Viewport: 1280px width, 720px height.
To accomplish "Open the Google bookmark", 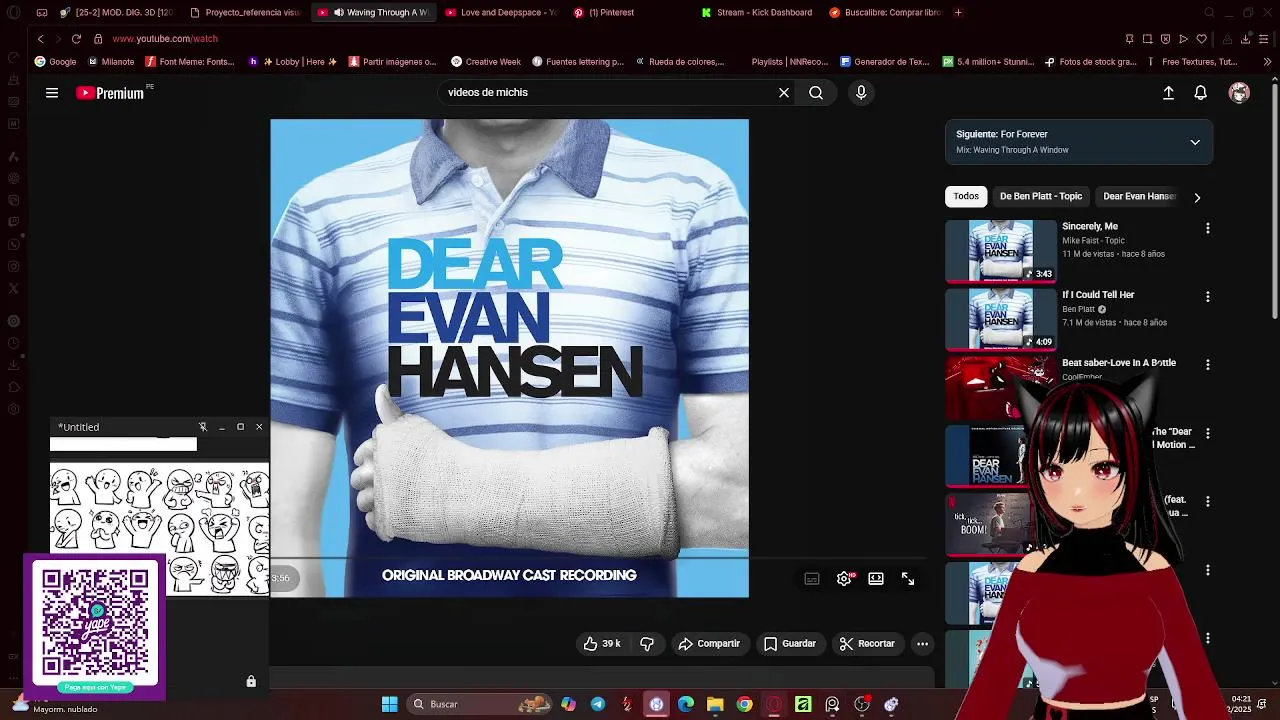I will 55,62.
